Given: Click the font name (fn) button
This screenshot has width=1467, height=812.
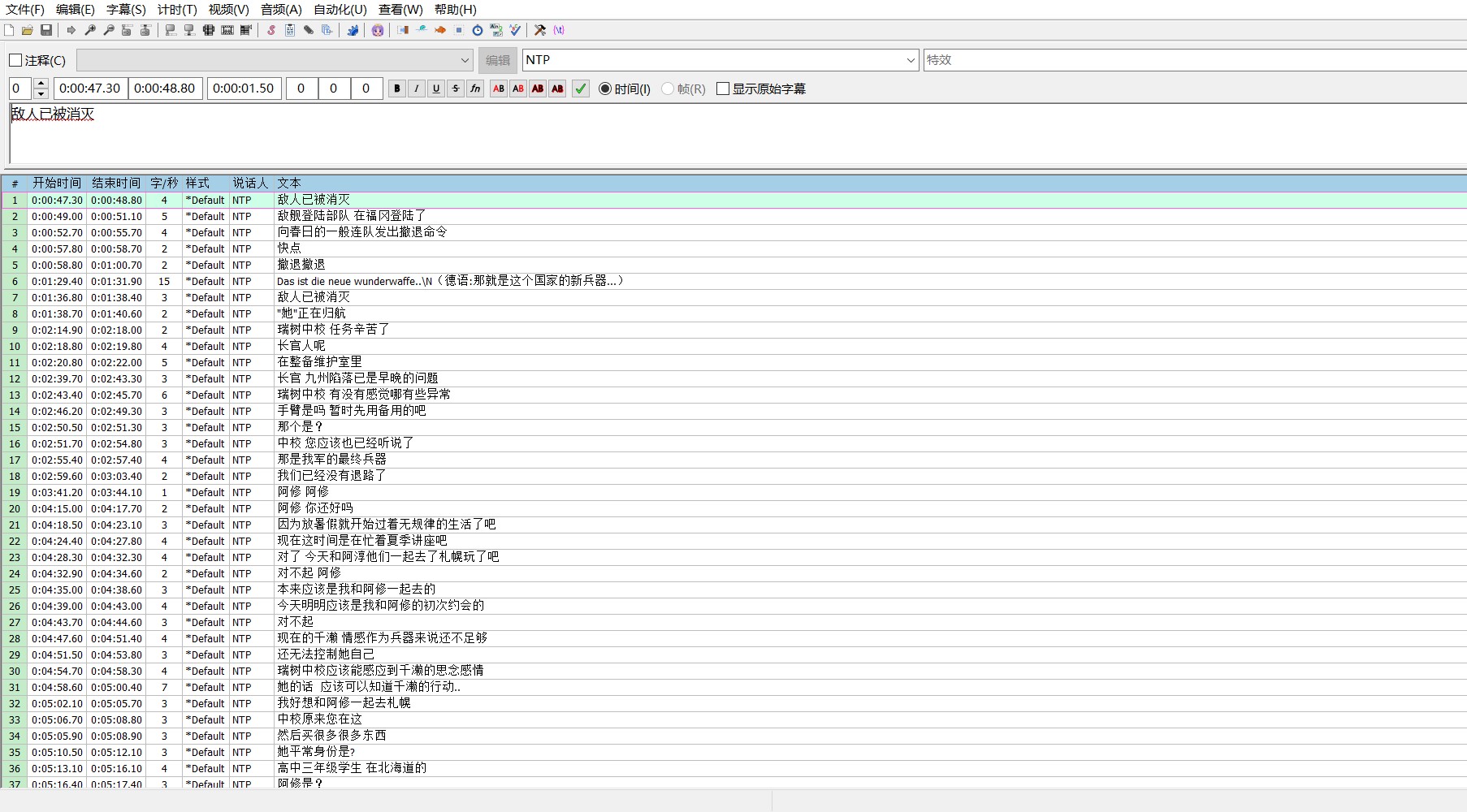Looking at the screenshot, I should click(475, 89).
